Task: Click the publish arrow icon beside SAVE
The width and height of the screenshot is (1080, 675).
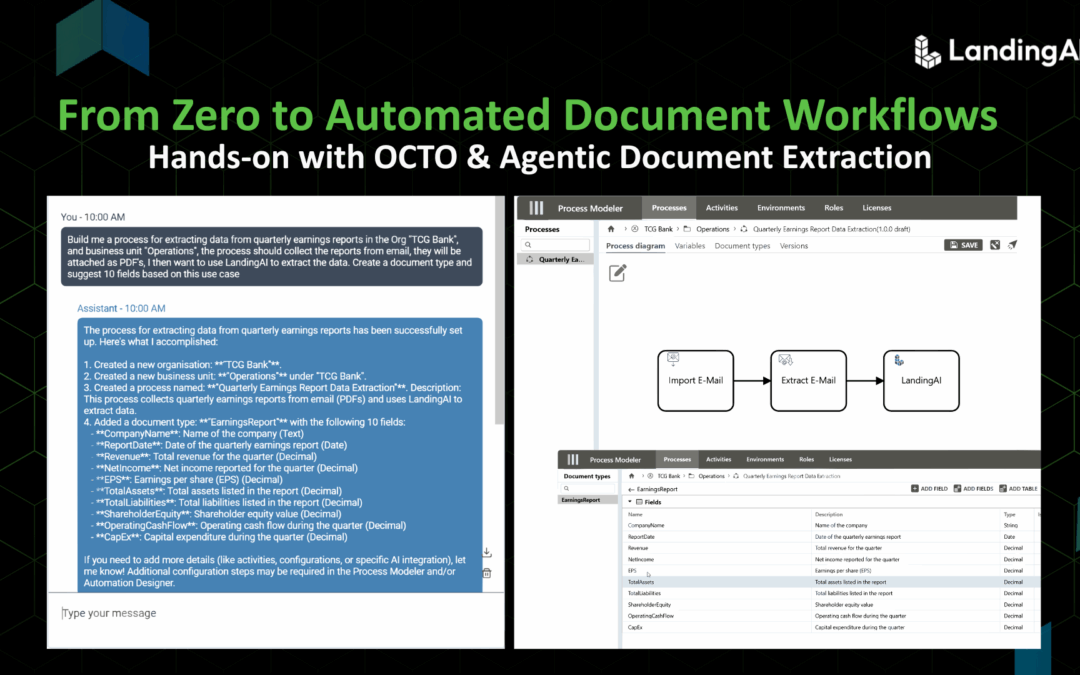Action: pos(1012,244)
